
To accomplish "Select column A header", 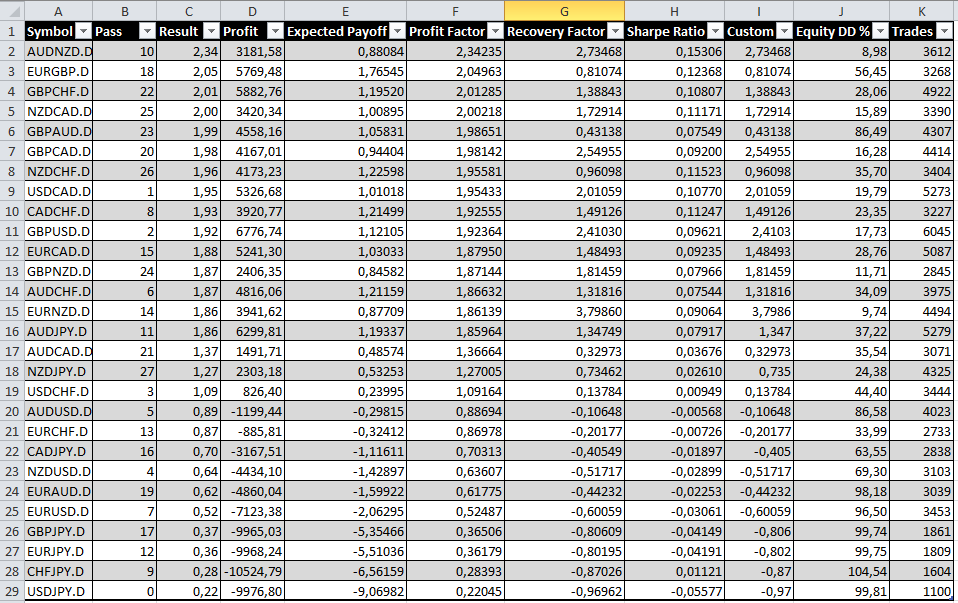I will tap(58, 11).
